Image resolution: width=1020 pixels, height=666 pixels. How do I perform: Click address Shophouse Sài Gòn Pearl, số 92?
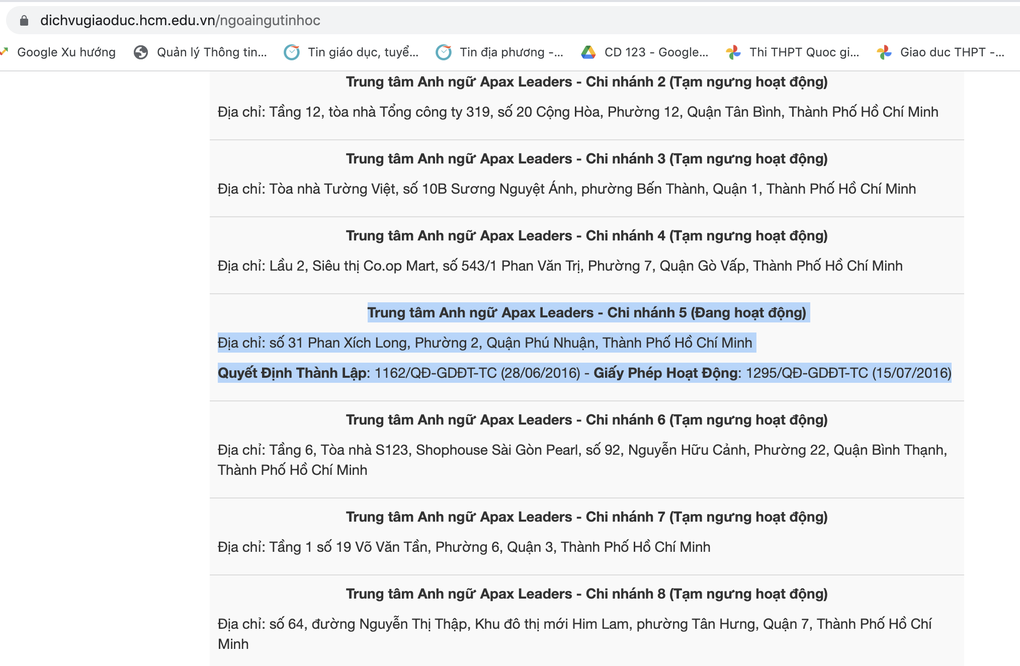click(582, 460)
